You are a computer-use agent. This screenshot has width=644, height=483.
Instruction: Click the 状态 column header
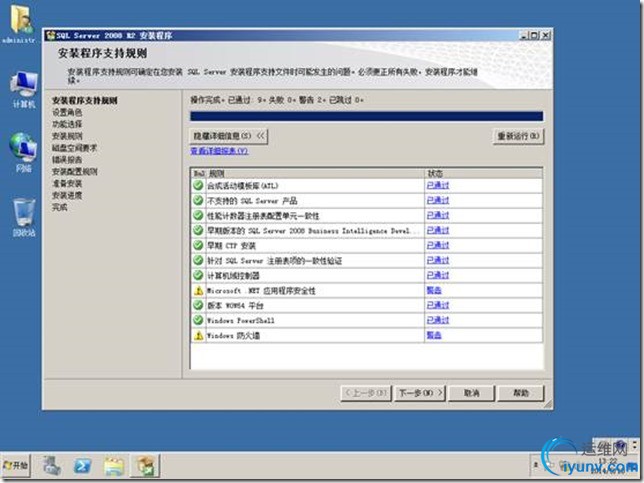pos(483,173)
